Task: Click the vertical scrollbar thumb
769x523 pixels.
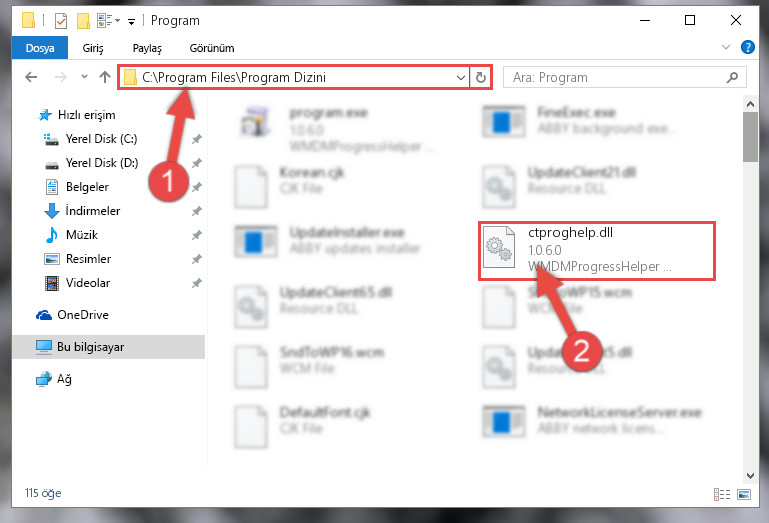Action: point(750,137)
